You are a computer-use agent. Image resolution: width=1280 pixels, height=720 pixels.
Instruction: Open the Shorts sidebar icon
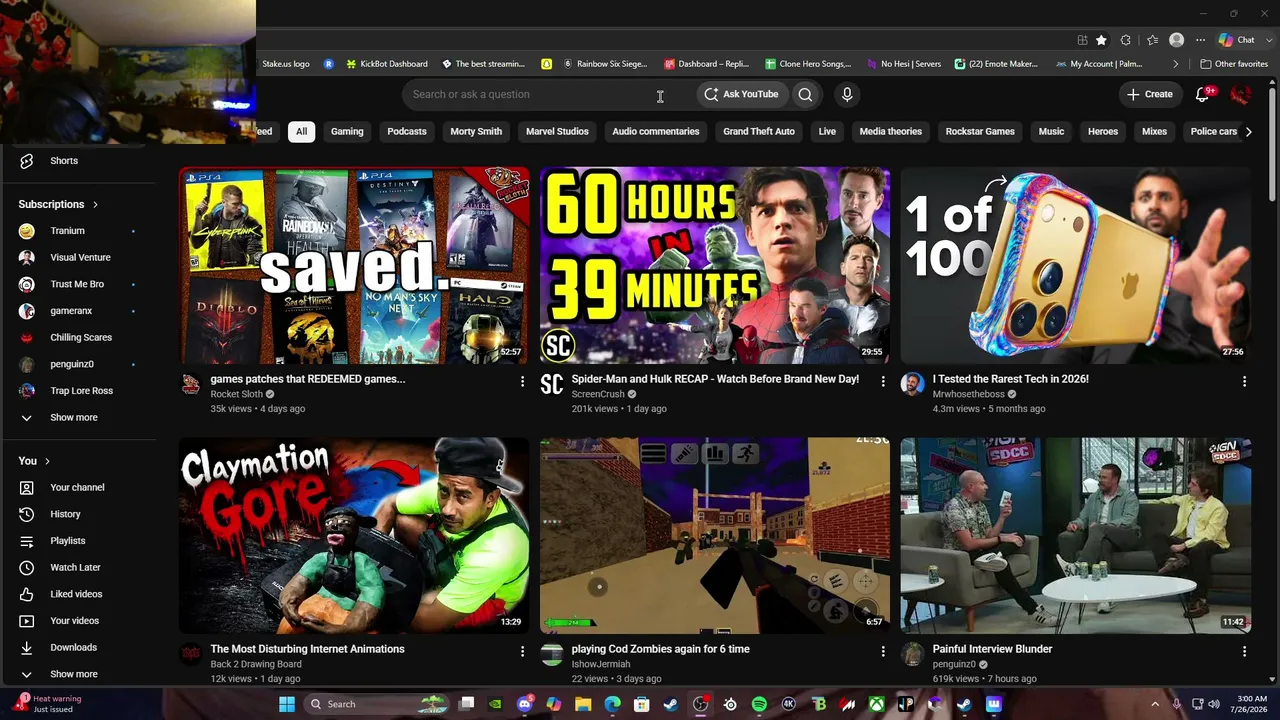pos(27,161)
